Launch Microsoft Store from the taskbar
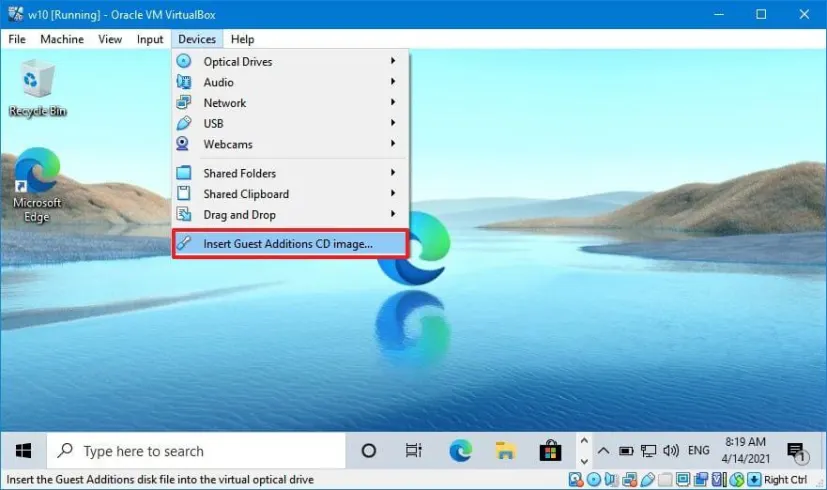 [x=549, y=451]
